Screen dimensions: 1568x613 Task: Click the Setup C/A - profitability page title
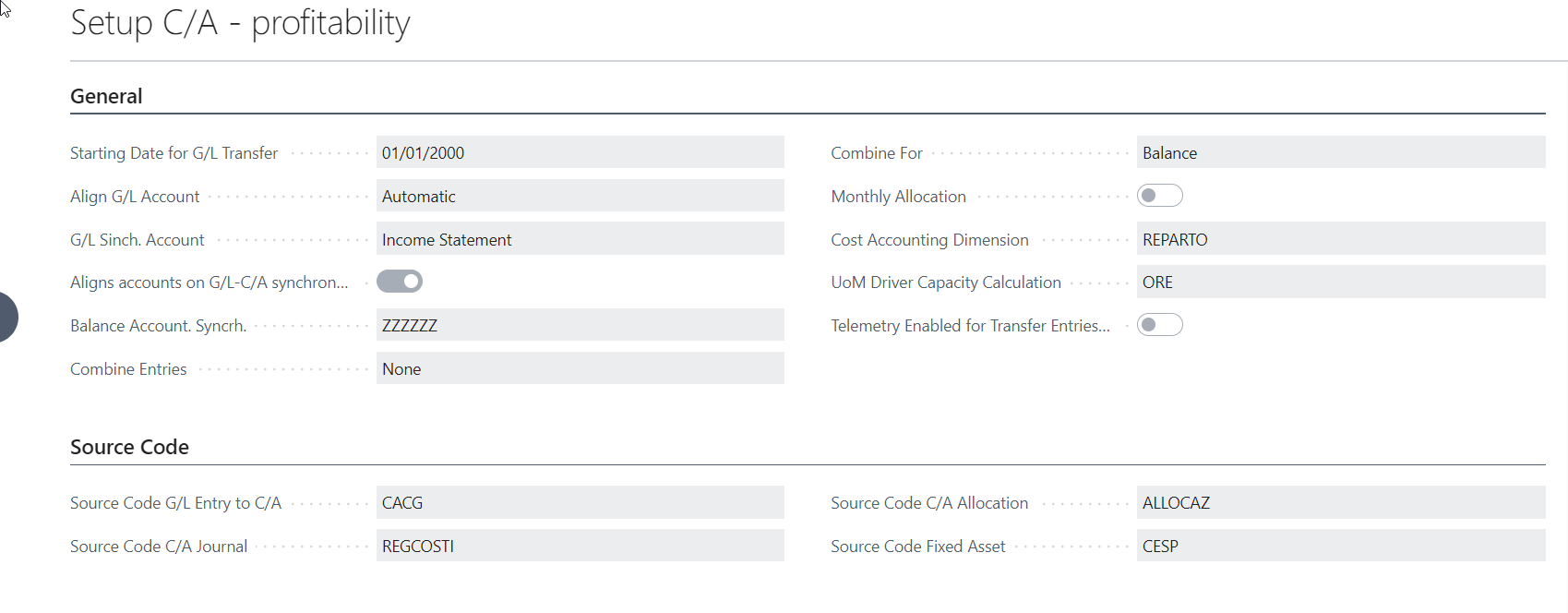pos(240,23)
